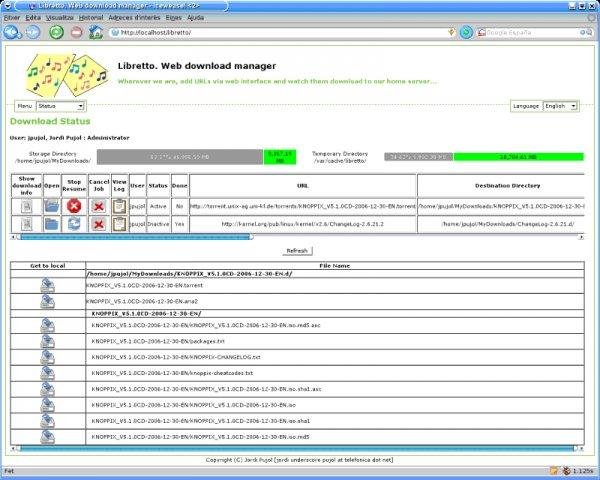Click the green go button beside address bar
Image resolution: width=600 pixels, height=480 pixels.
coord(466,33)
